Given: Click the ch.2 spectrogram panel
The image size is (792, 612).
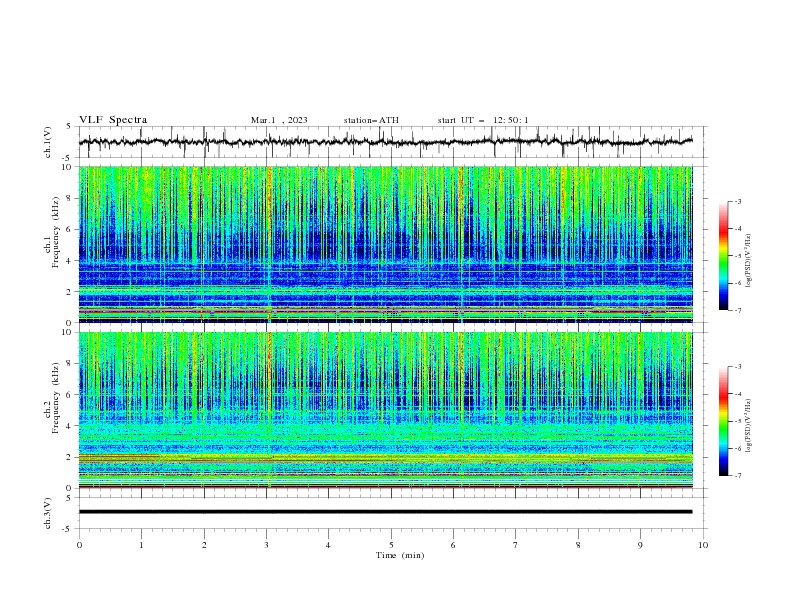Looking at the screenshot, I should point(385,410).
